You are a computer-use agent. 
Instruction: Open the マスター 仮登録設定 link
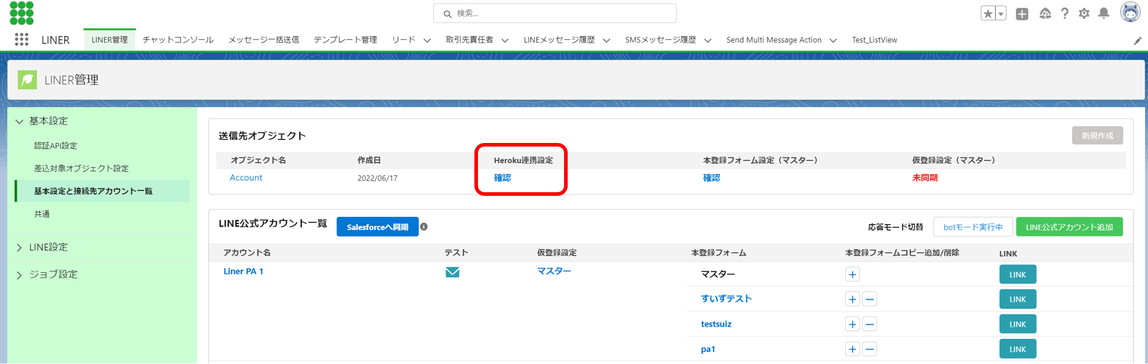tap(554, 271)
